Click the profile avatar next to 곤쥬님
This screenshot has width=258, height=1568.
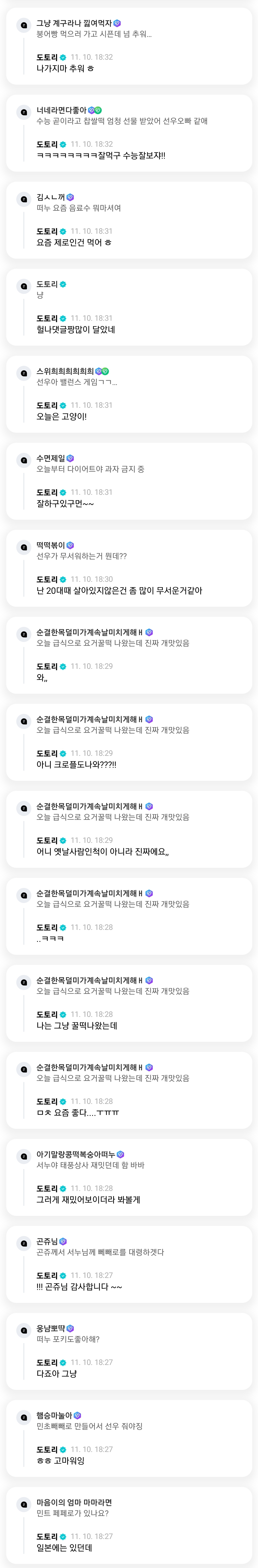24,1243
